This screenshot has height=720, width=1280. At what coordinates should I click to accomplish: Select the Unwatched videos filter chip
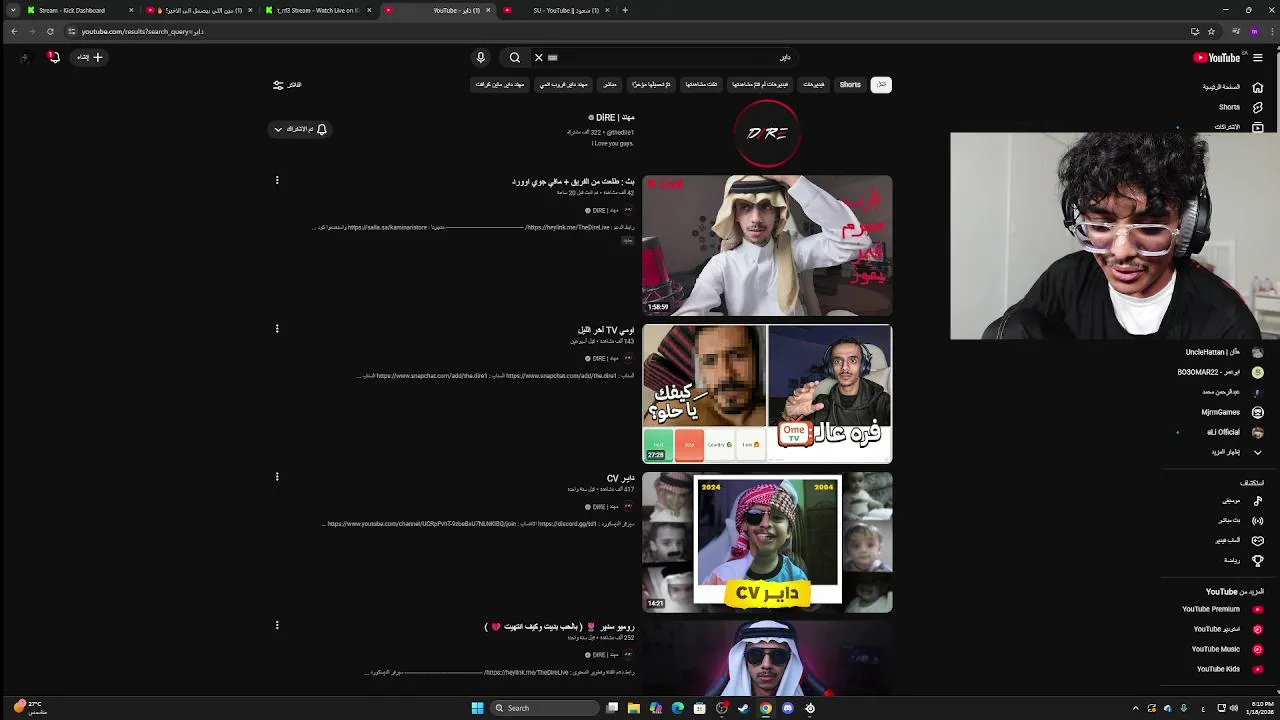click(x=760, y=85)
